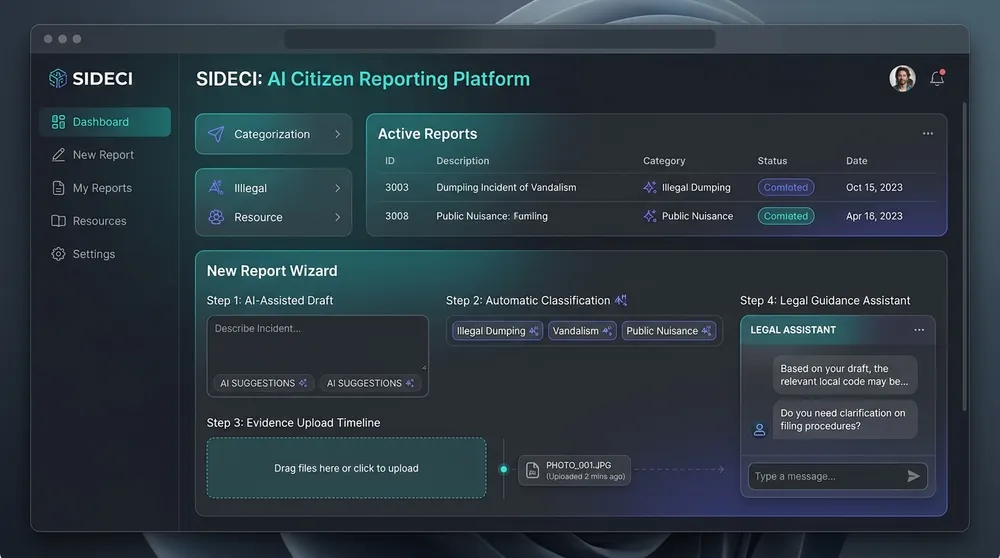This screenshot has width=1000, height=558.
Task: Open the Legal Assistant three-dot menu
Action: tap(919, 330)
